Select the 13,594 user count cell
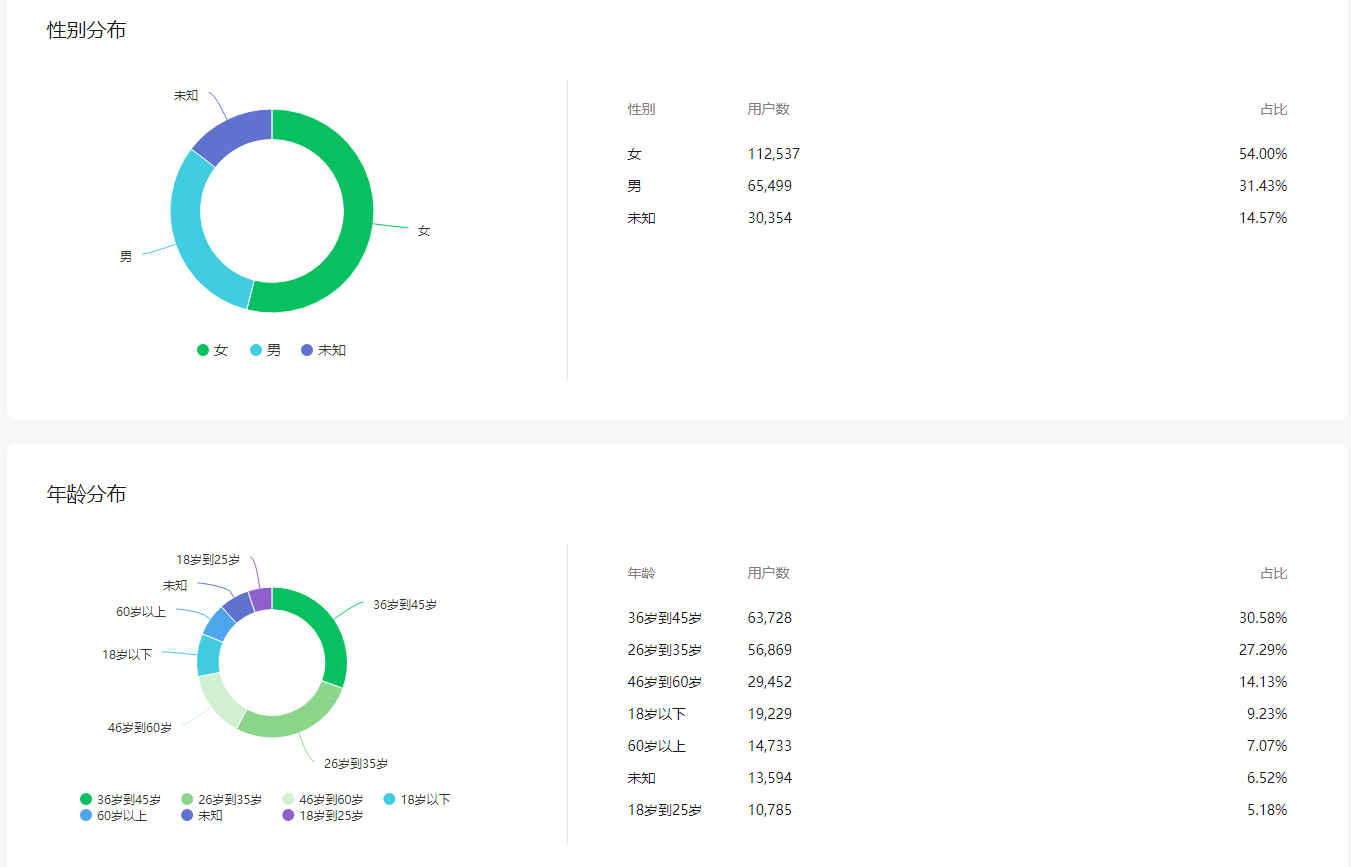 click(x=770, y=778)
